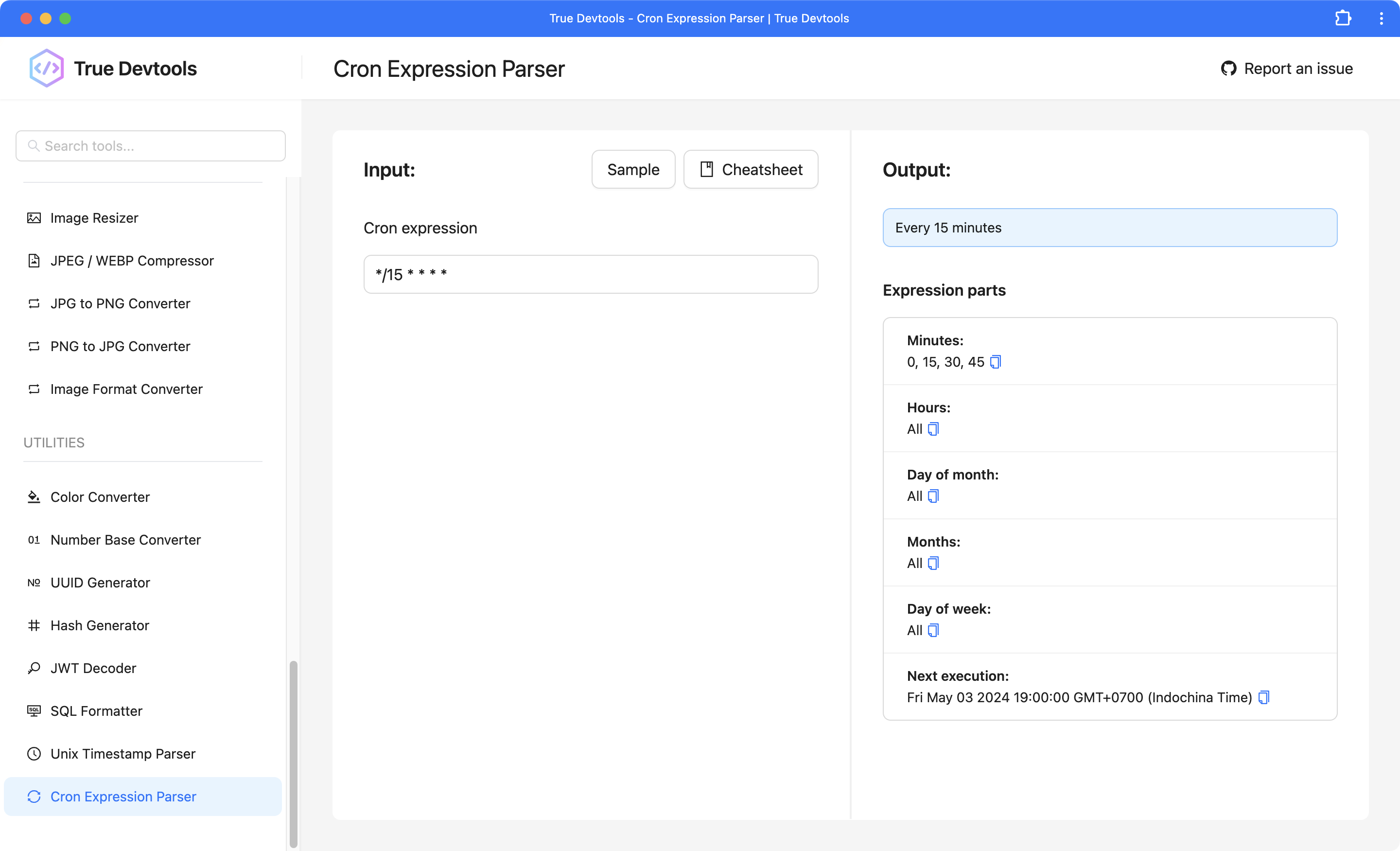Open JPG to PNG Converter
The image size is (1400, 851).
pos(142,303)
